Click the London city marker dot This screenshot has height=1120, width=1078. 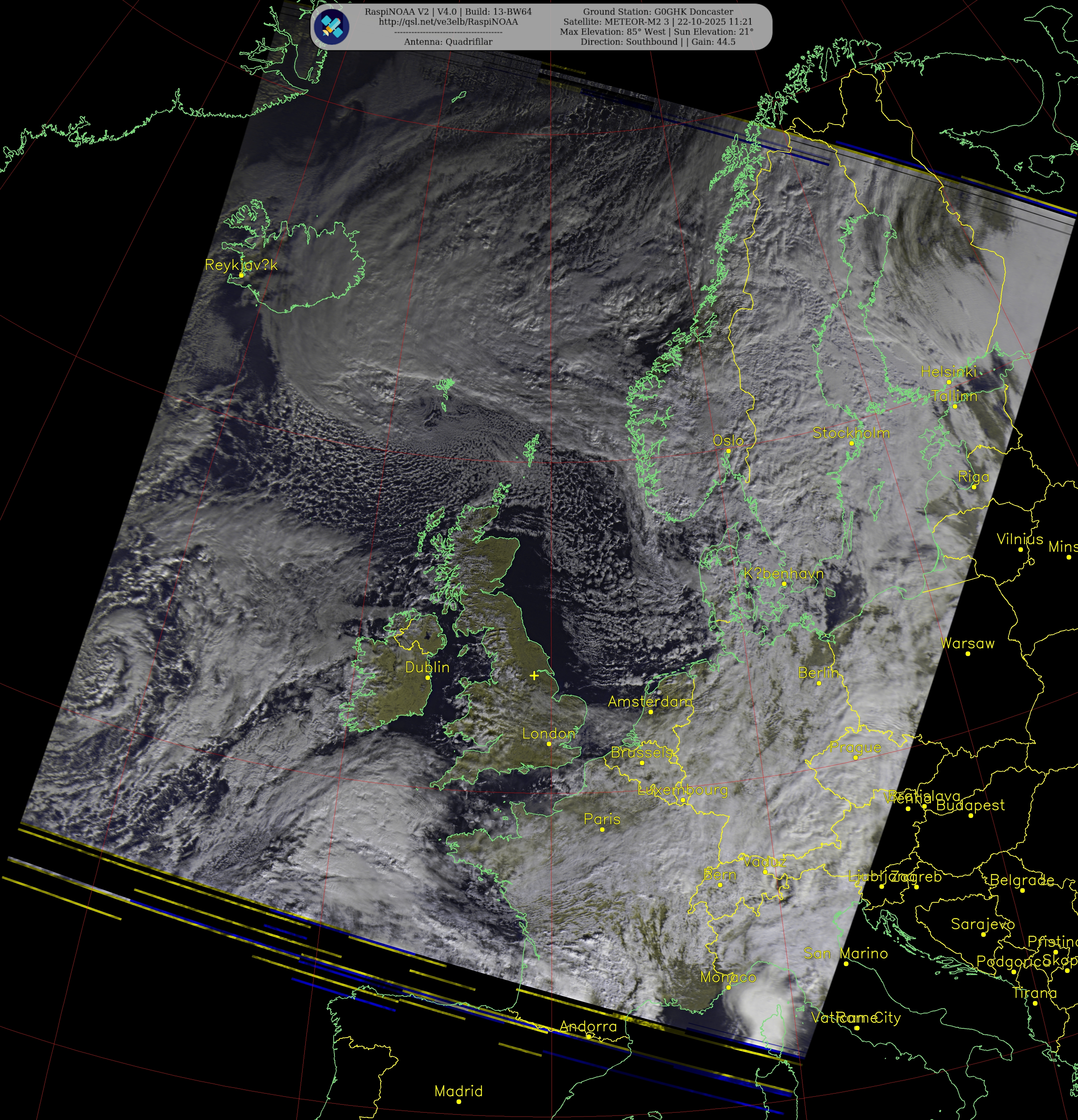coord(549,744)
